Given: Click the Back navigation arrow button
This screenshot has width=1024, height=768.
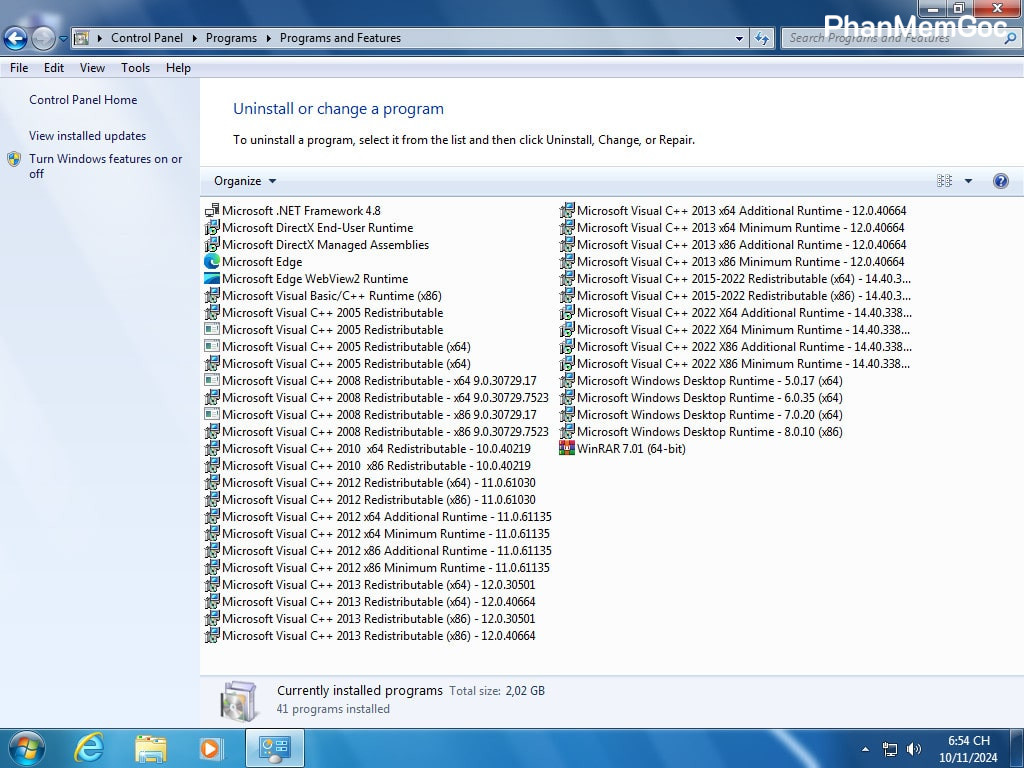Looking at the screenshot, I should click(x=15, y=39).
